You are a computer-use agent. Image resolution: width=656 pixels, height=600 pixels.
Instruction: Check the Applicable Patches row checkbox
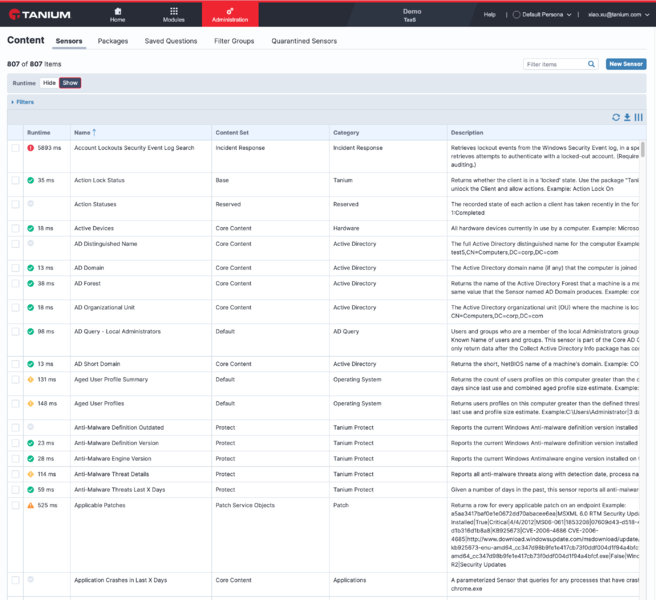[15, 505]
